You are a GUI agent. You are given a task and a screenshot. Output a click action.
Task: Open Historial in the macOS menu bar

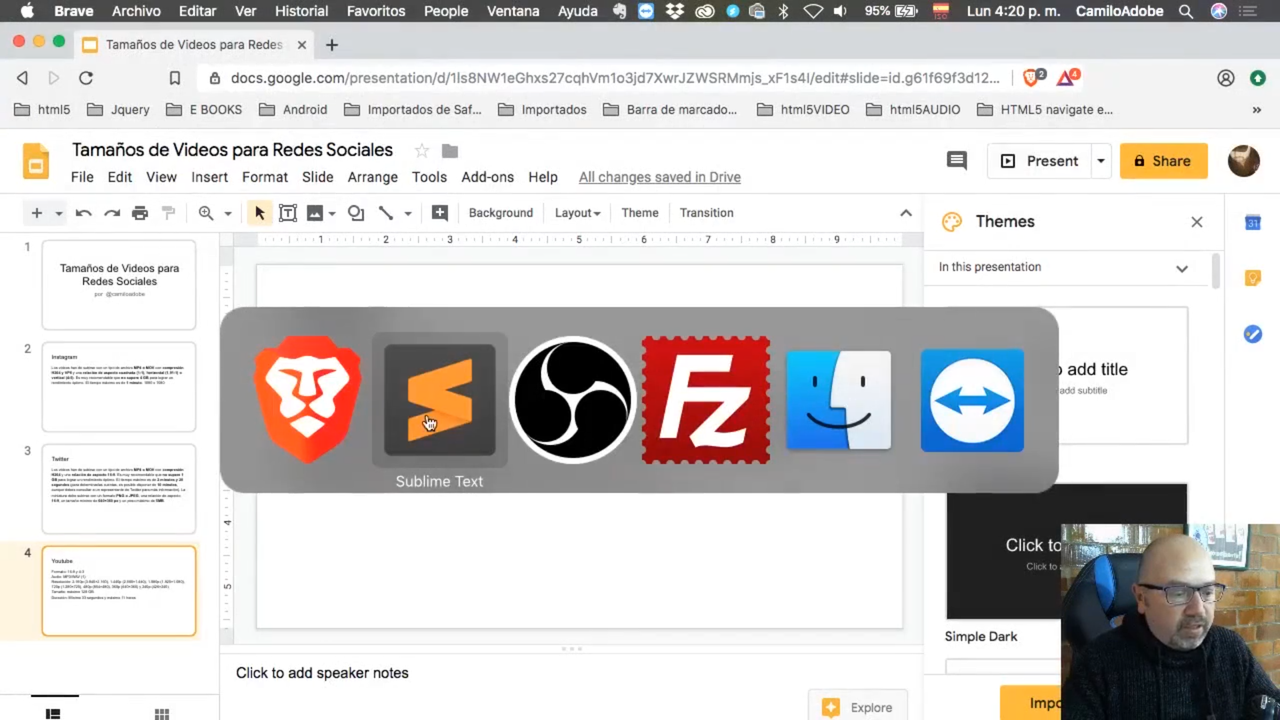point(301,11)
